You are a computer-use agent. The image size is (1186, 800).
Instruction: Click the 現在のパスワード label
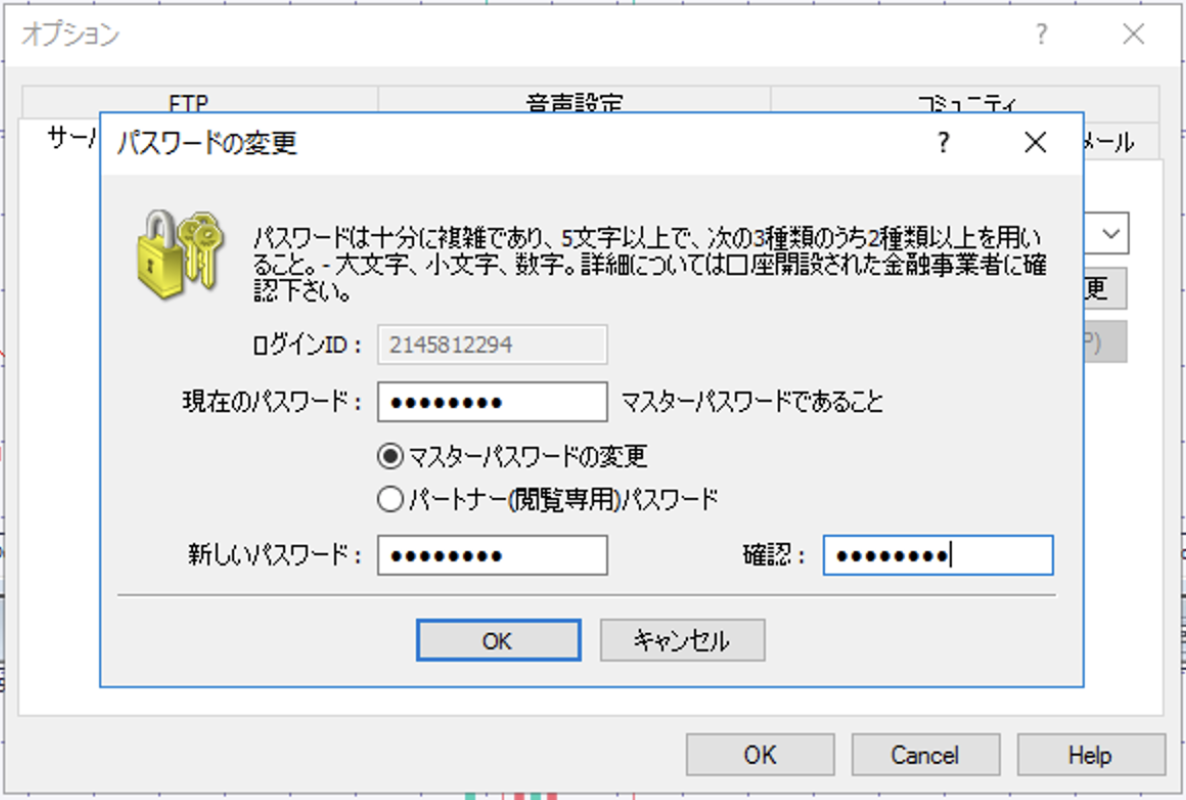272,402
